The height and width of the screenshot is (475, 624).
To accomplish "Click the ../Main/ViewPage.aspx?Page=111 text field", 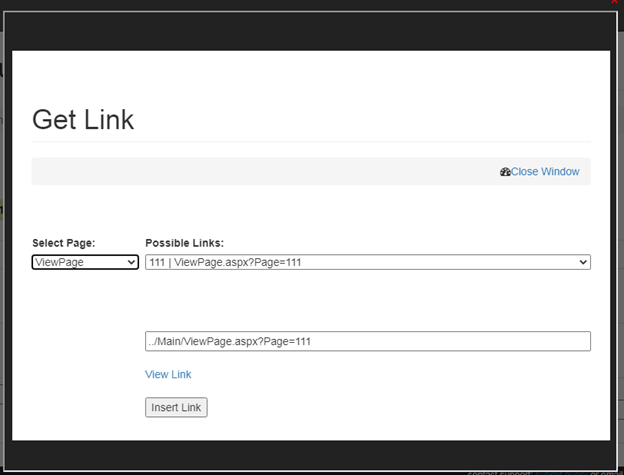I will [367, 341].
